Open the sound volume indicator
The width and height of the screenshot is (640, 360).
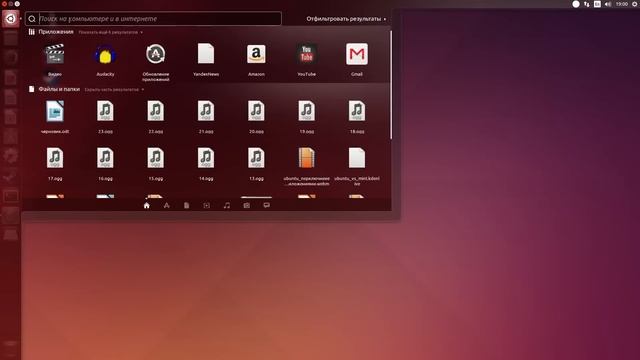tap(608, 4)
